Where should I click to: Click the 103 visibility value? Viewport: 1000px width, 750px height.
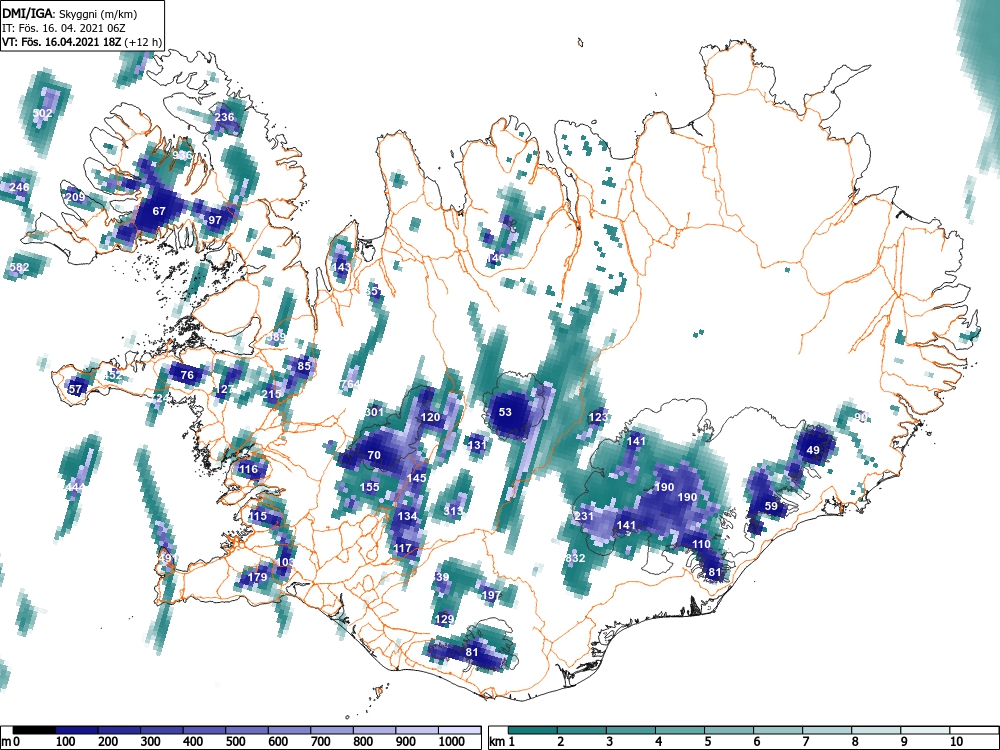point(285,563)
